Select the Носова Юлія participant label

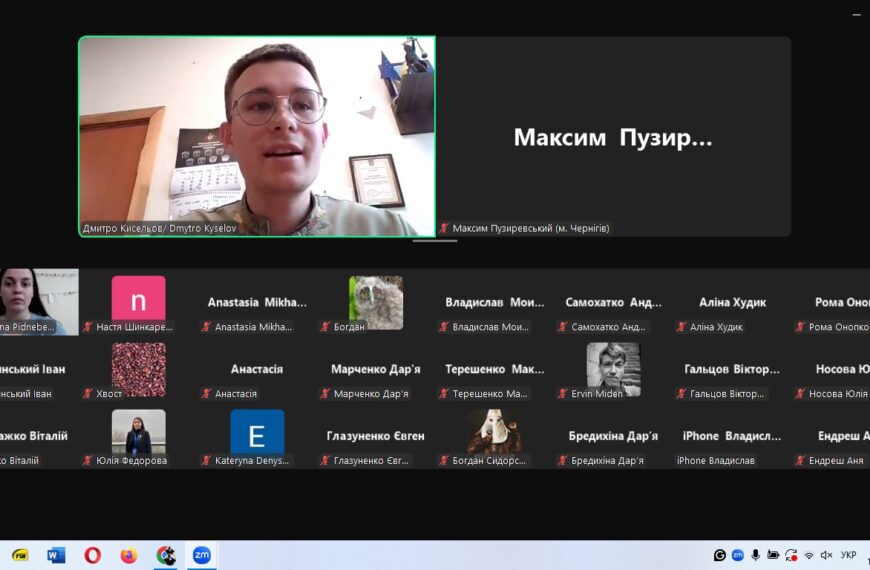pyautogui.click(x=838, y=394)
